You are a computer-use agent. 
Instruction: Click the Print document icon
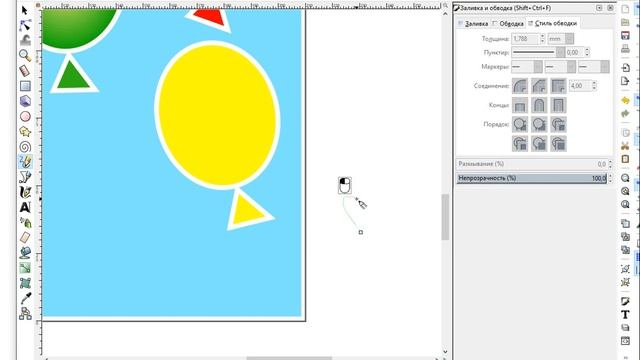click(x=625, y=49)
